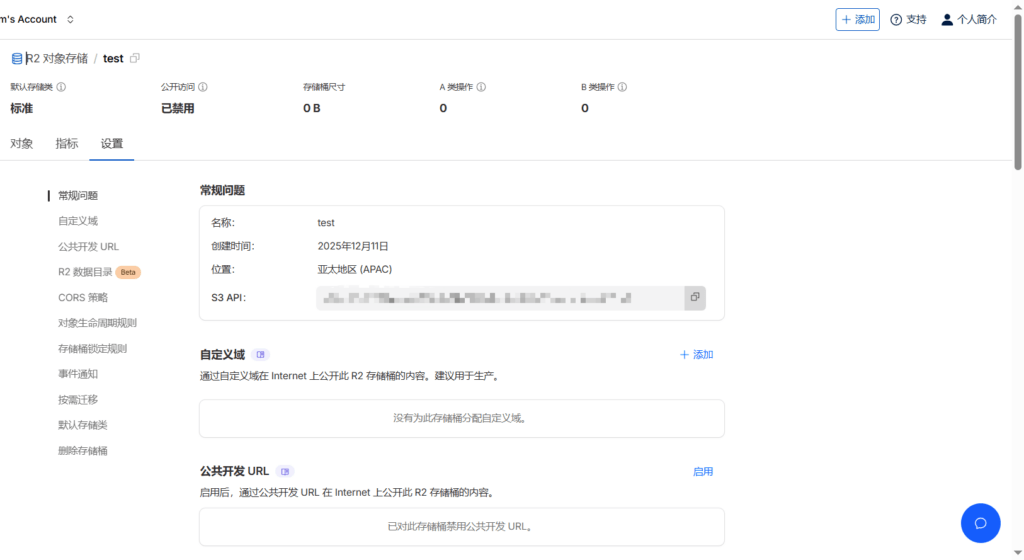Open the chat support bubble
This screenshot has width=1024, height=560.
coord(980,523)
